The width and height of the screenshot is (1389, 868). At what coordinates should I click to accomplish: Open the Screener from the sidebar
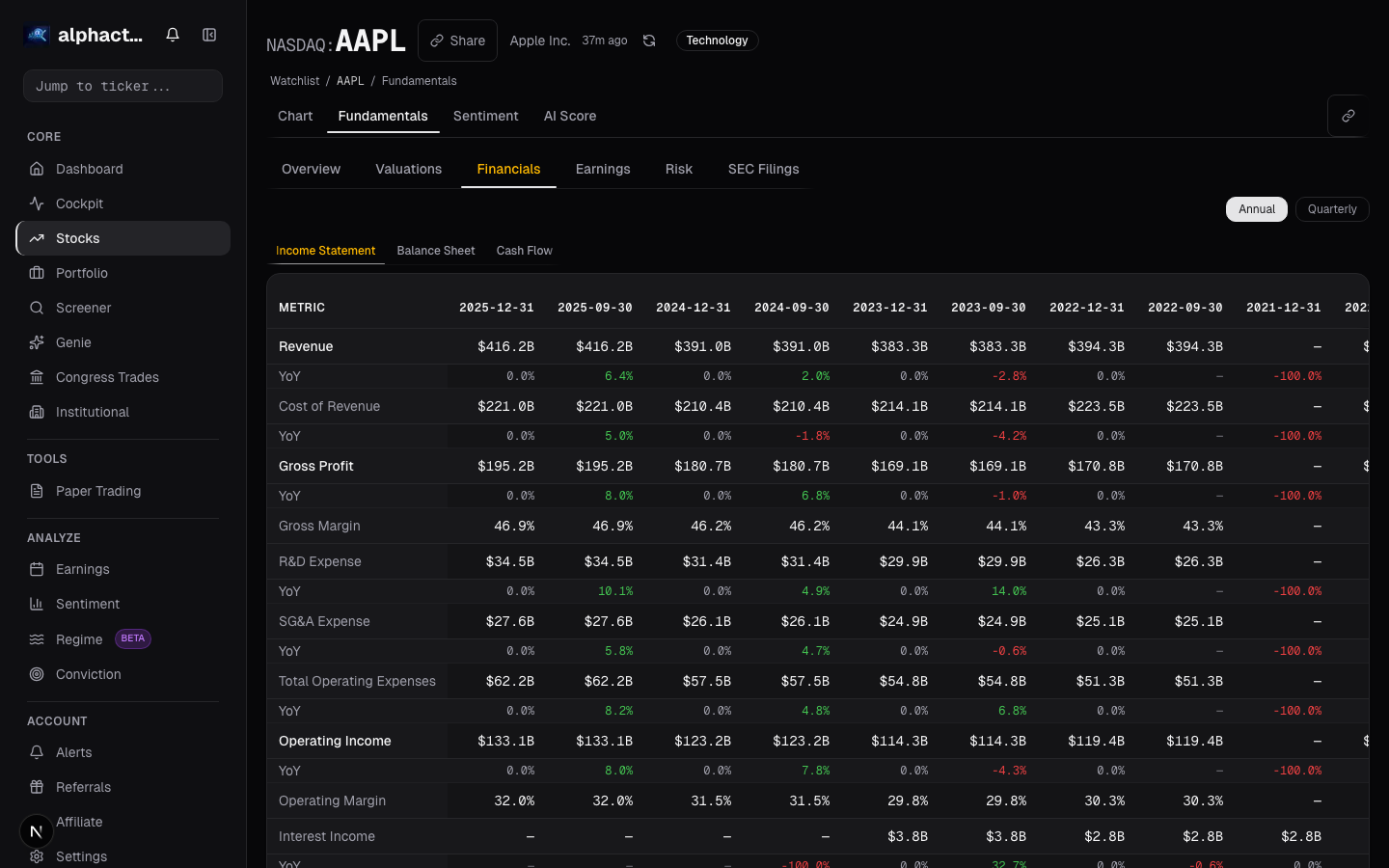point(84,308)
